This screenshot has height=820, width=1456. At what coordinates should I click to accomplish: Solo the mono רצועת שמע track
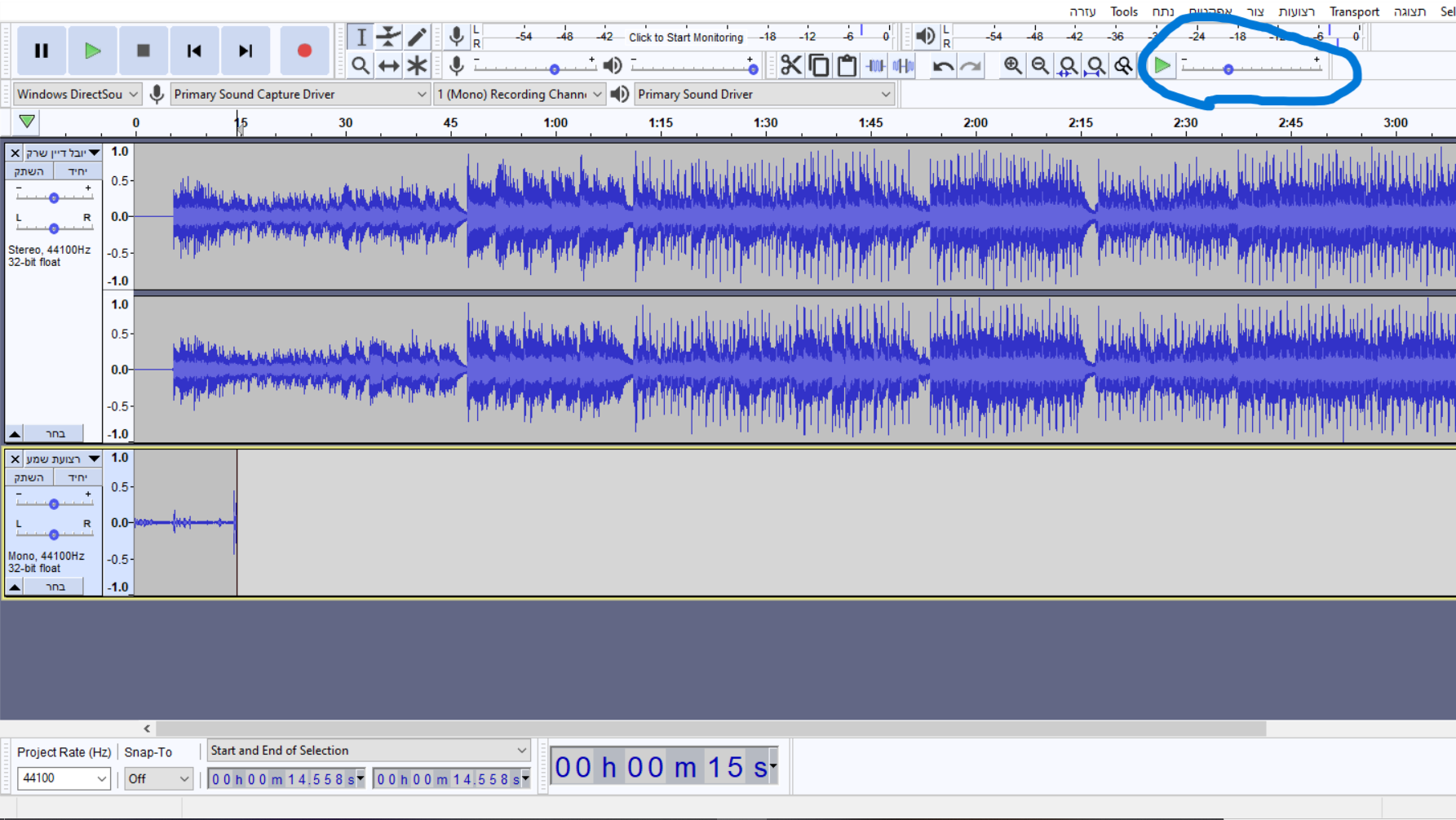coord(77,477)
